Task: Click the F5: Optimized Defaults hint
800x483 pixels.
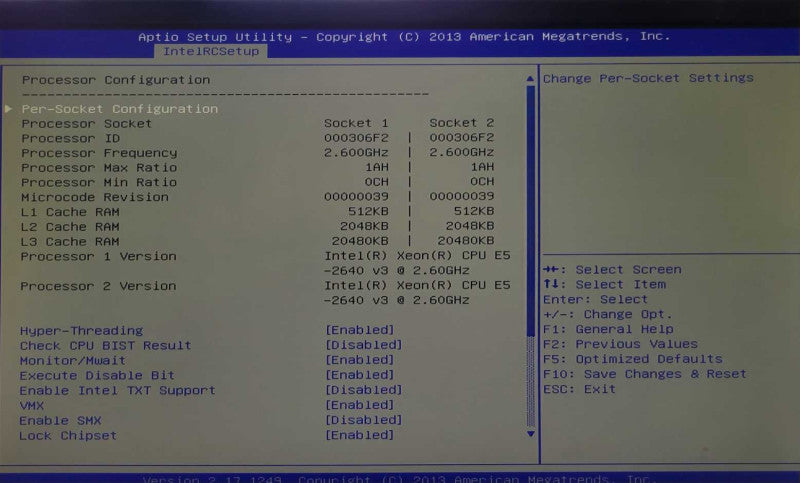Action: [x=633, y=359]
